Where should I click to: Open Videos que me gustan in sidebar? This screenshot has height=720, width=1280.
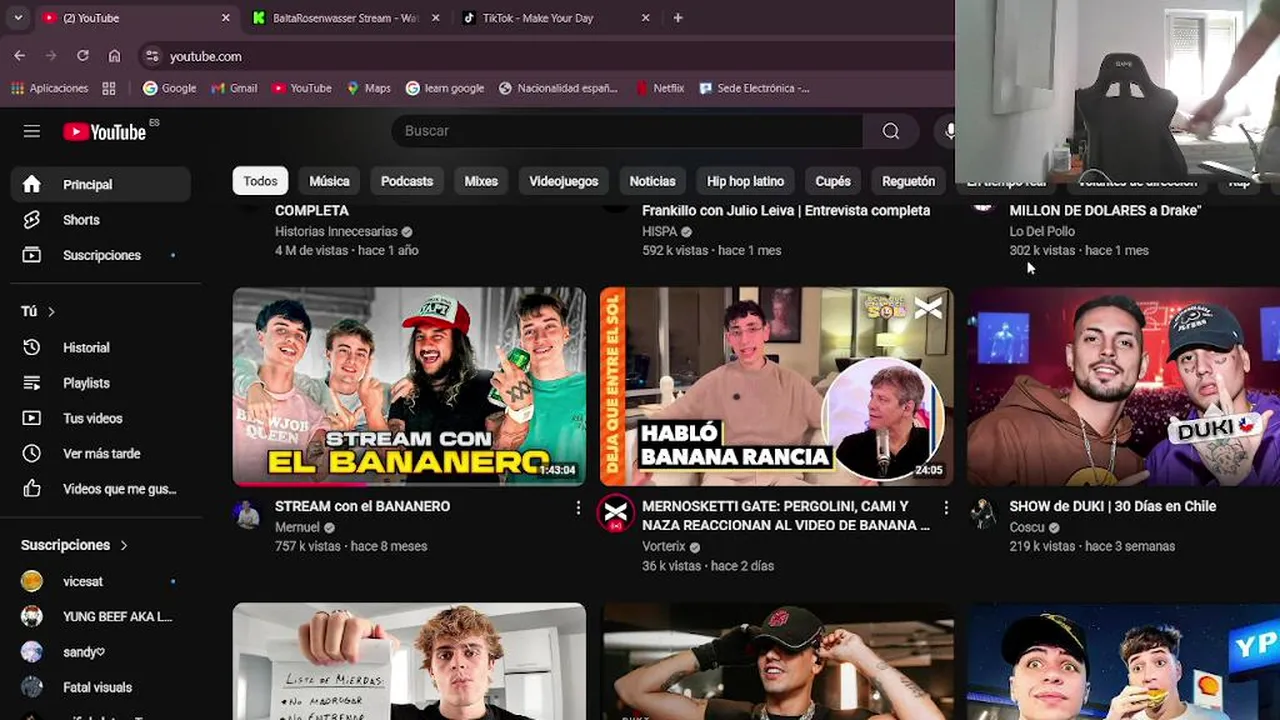tap(100, 489)
